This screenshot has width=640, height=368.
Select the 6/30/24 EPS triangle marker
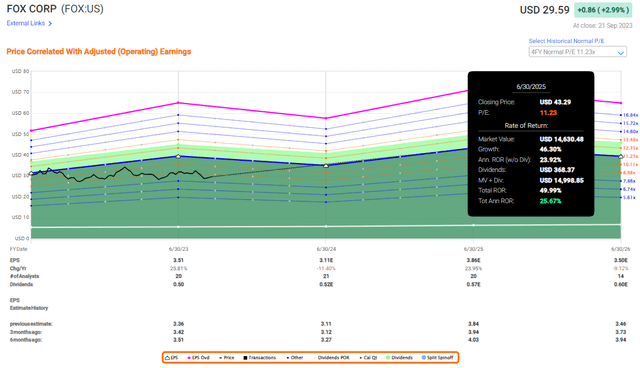point(326,166)
